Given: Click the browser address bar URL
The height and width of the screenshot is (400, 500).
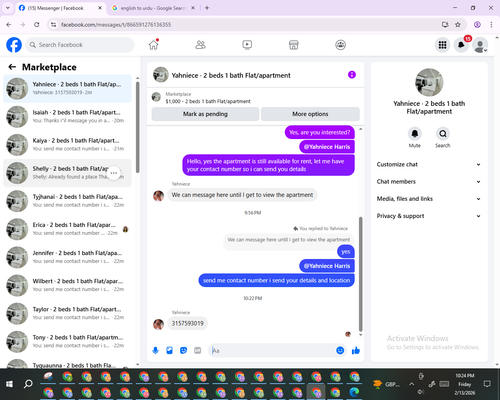Looking at the screenshot, I should point(116,25).
